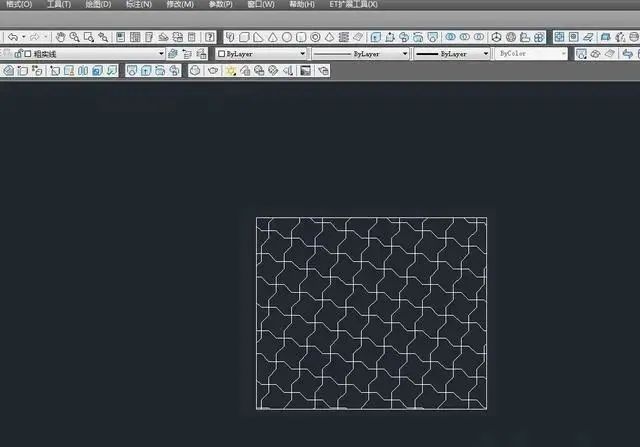
Task: Click the sun light icon
Action: pos(231,71)
